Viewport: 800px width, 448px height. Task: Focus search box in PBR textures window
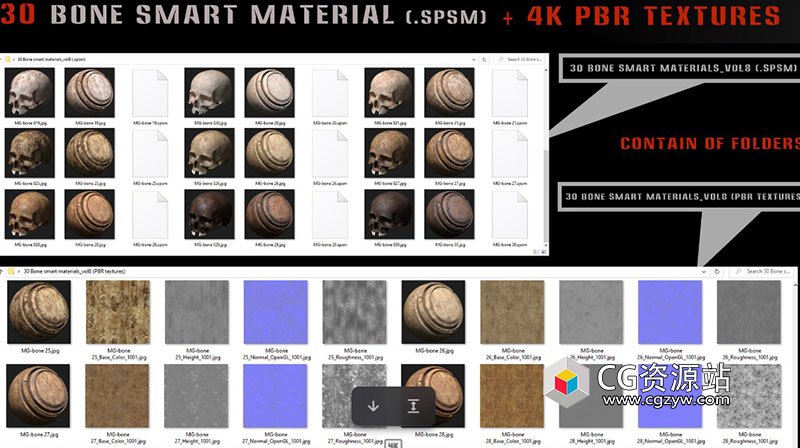pyautogui.click(x=763, y=272)
